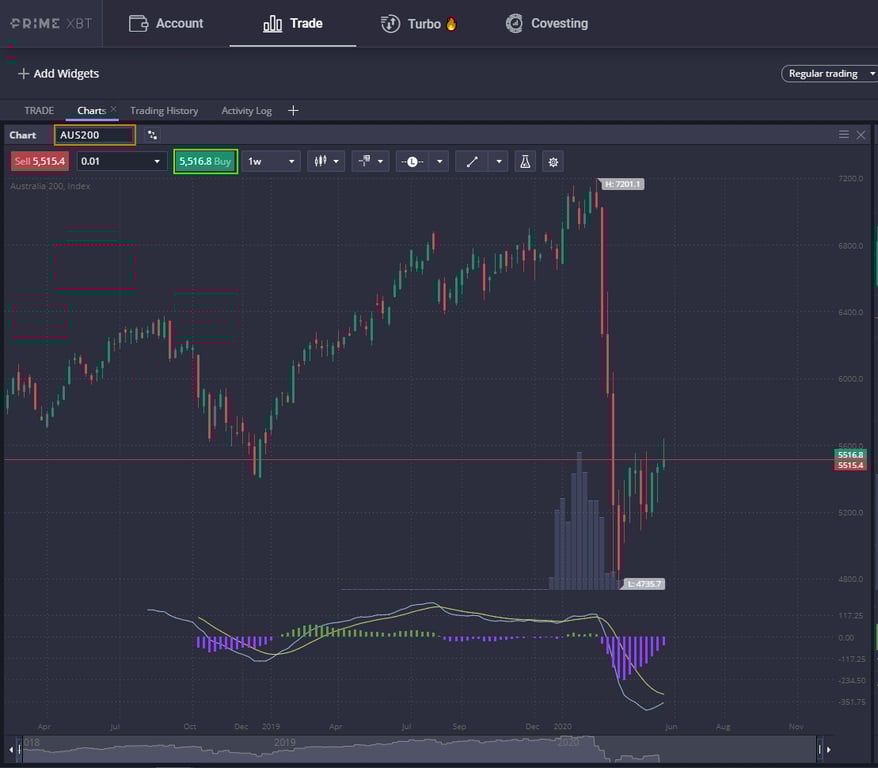Open the Turbo section with flame icon
The width and height of the screenshot is (878, 768).
pos(419,22)
